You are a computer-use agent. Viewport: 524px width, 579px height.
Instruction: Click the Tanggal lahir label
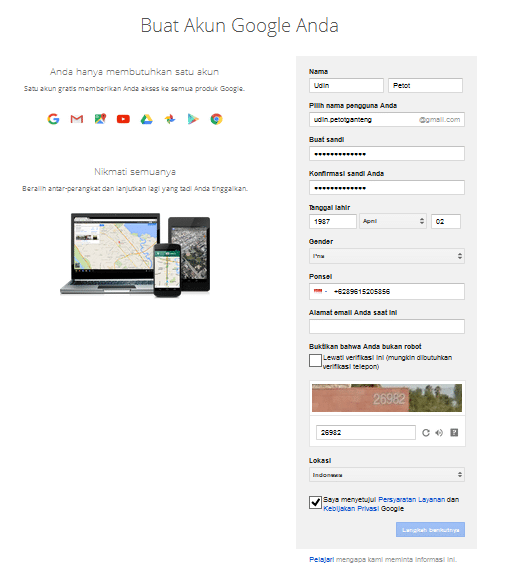point(329,208)
